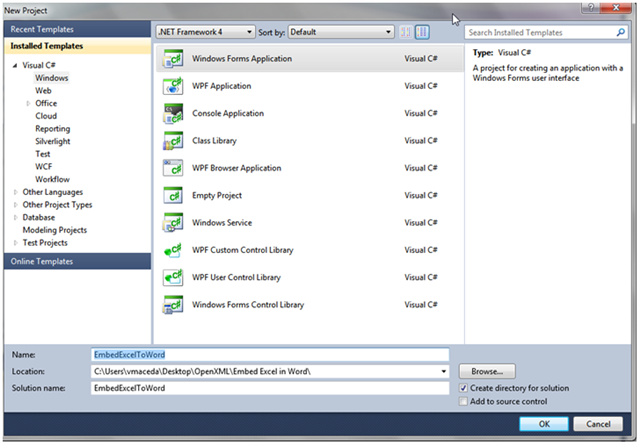The width and height of the screenshot is (640, 445).
Task: Click the Windows Forms Control Library icon
Action: tap(173, 305)
